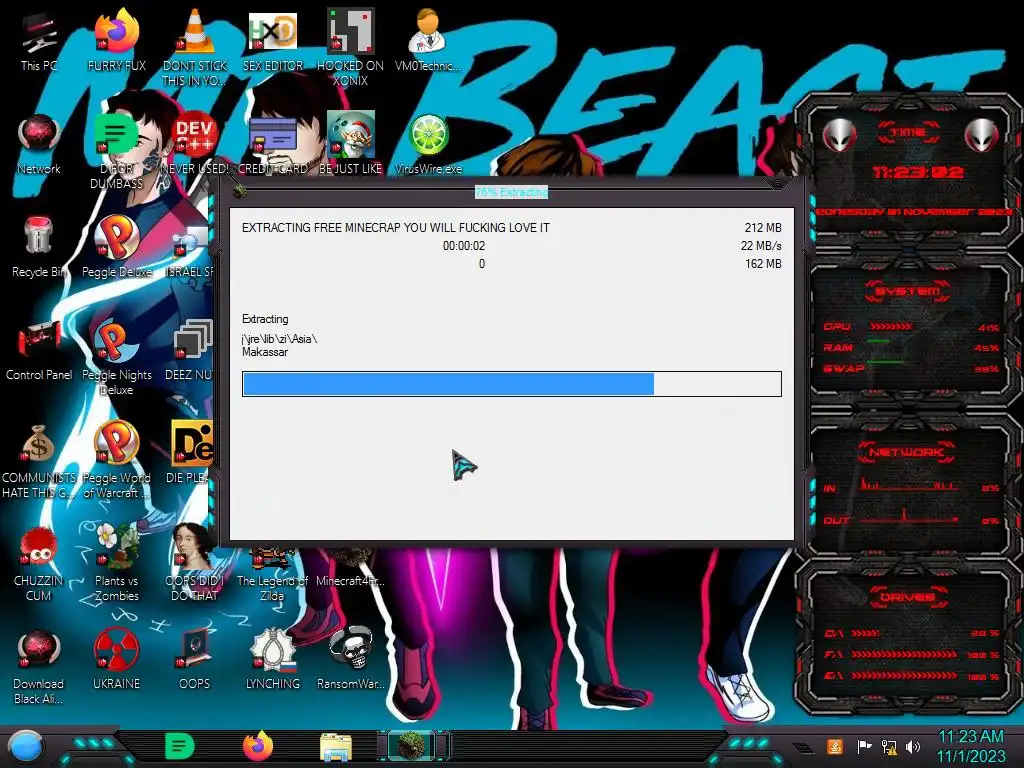
Task: Click the '76% Extracting' title bar
Action: [511, 192]
